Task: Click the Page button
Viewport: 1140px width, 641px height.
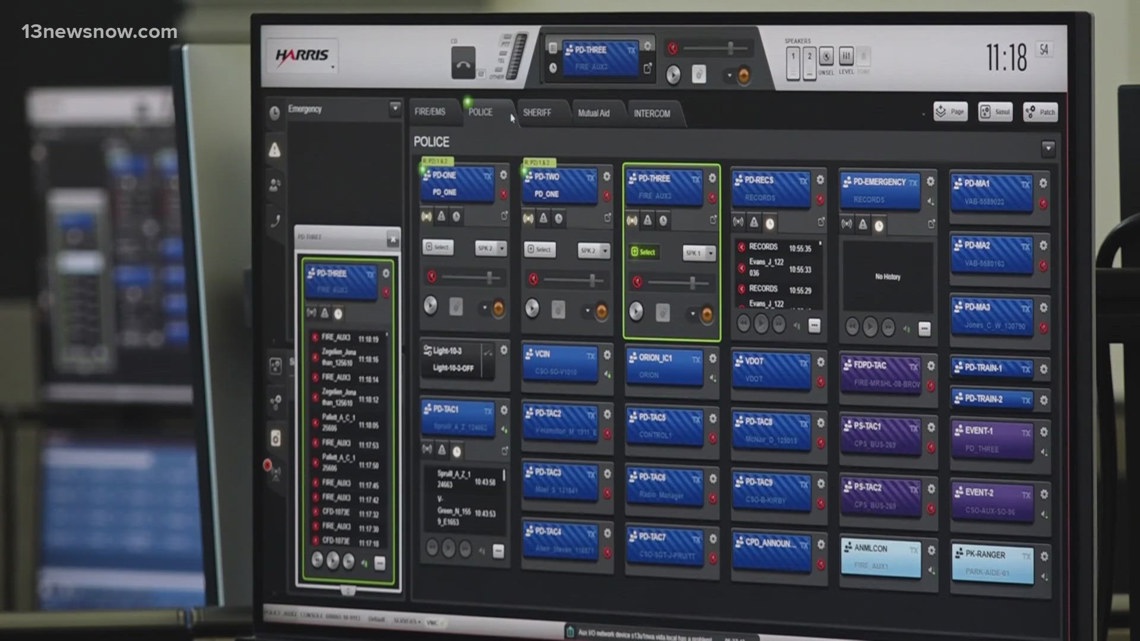Action: coord(950,112)
